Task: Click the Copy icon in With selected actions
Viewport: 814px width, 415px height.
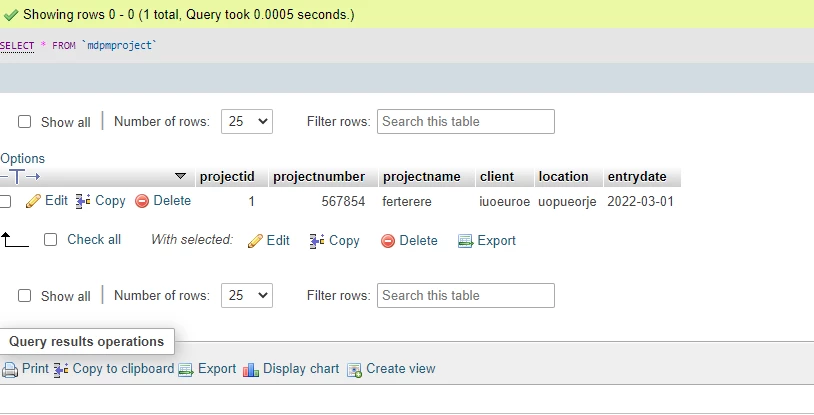Action: click(317, 241)
